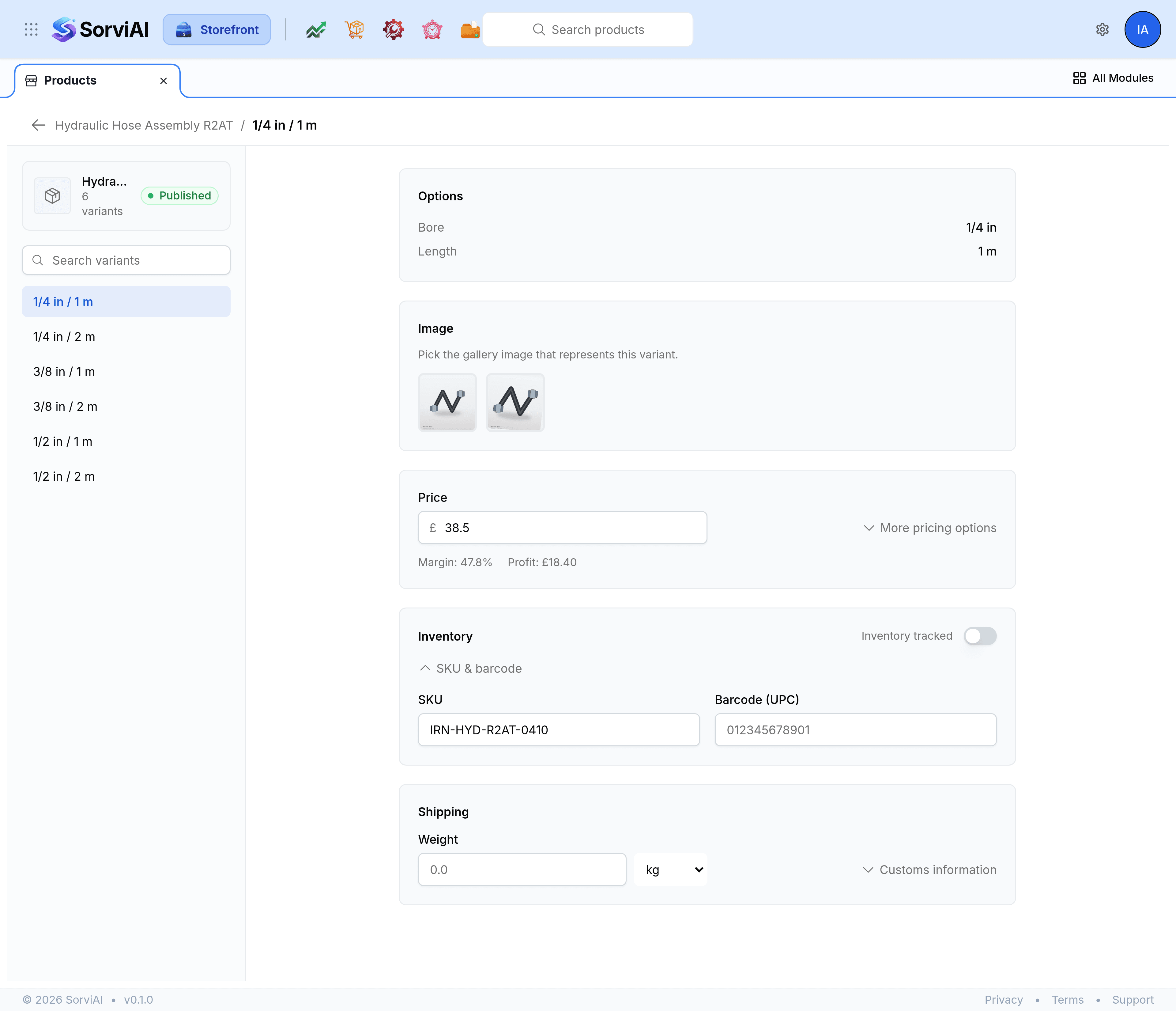This screenshot has height=1011, width=1176.
Task: Open the green growth chart module icon
Action: (x=315, y=29)
